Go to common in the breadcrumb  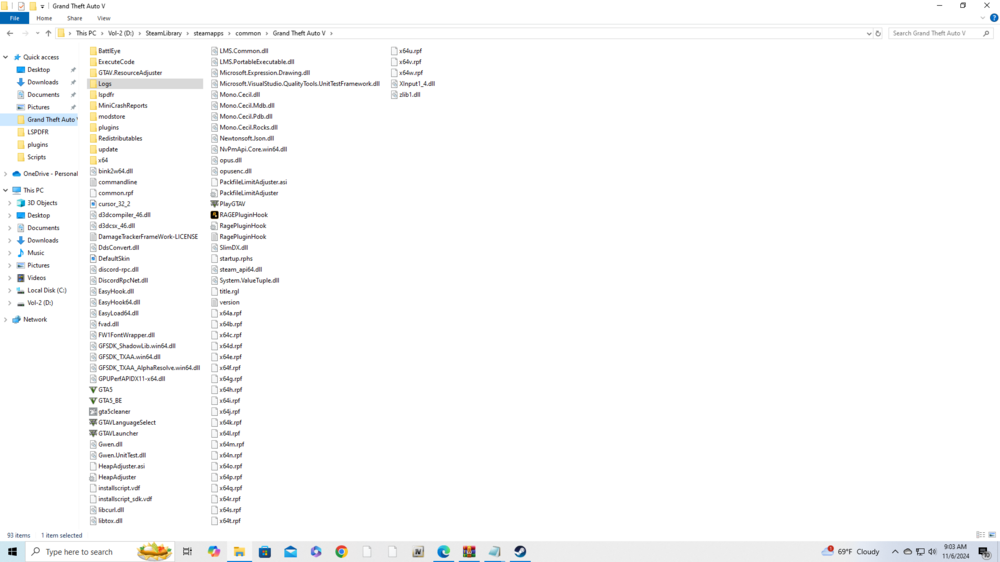(x=248, y=33)
